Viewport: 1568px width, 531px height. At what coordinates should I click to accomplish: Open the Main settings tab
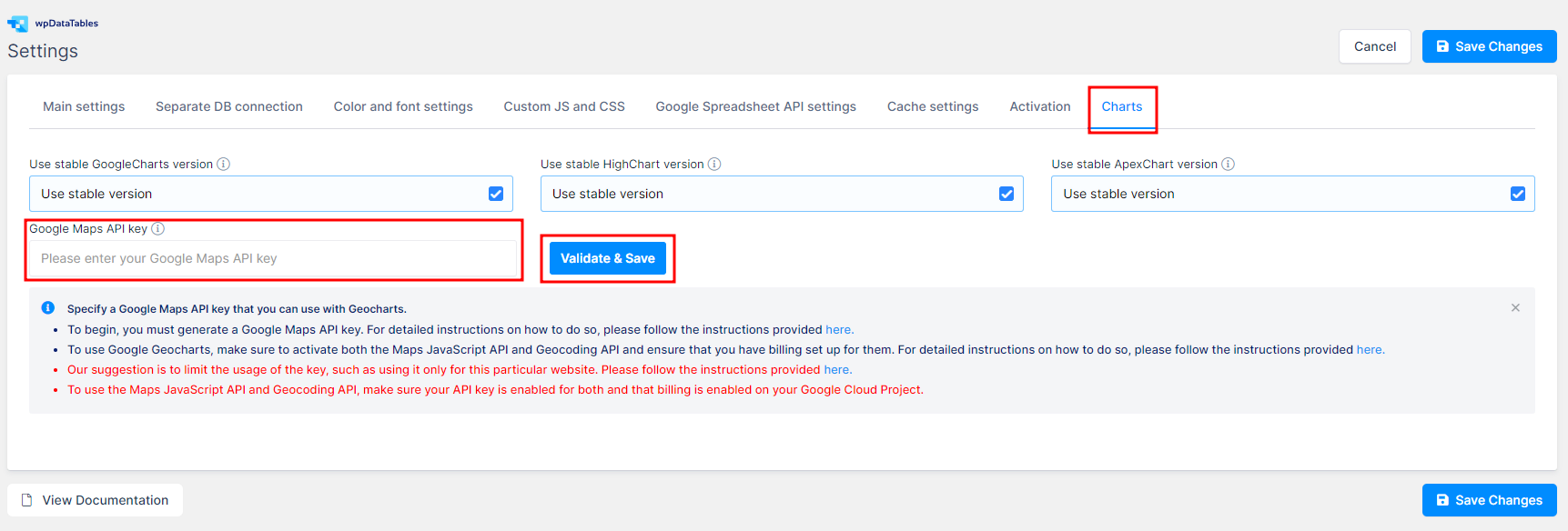[x=84, y=106]
